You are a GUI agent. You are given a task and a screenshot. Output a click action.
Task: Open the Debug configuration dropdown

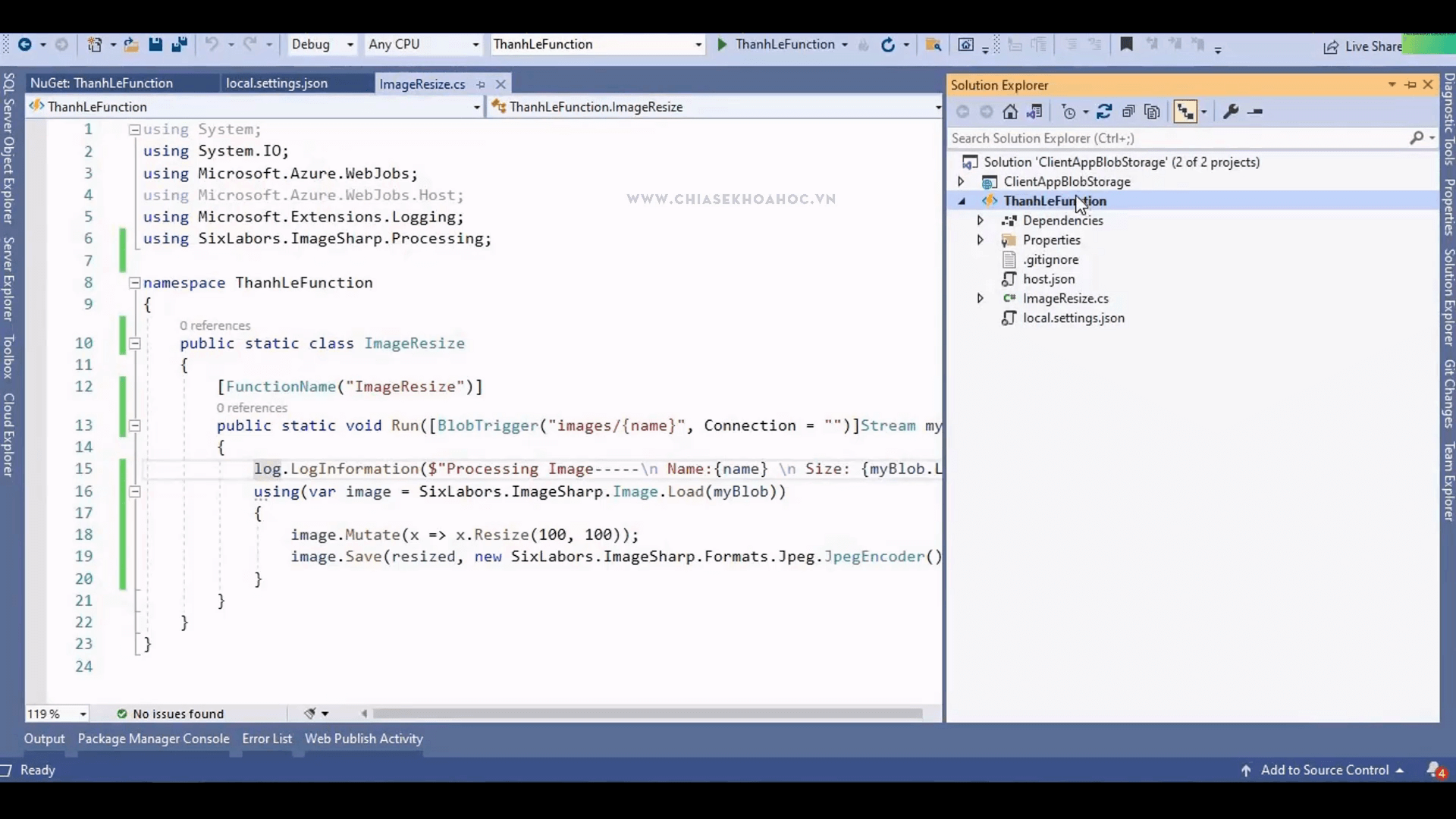coord(322,44)
